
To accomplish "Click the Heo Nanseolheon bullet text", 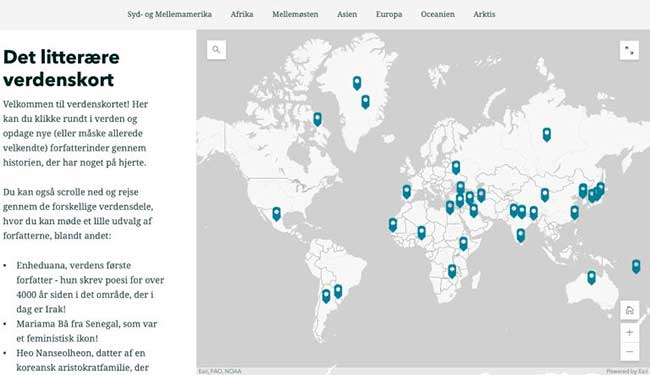I will click(82, 360).
